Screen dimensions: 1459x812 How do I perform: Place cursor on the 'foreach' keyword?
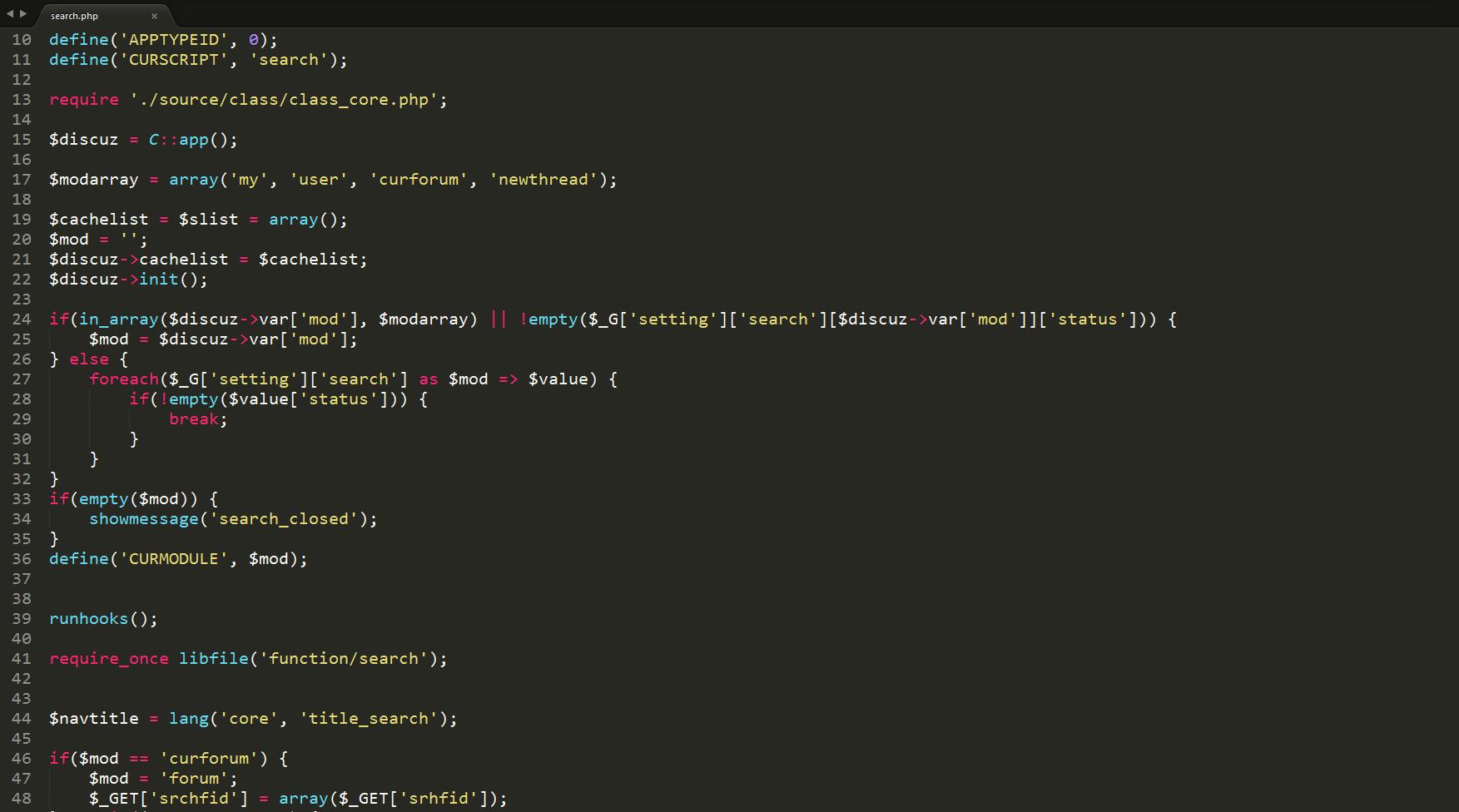tap(123, 379)
